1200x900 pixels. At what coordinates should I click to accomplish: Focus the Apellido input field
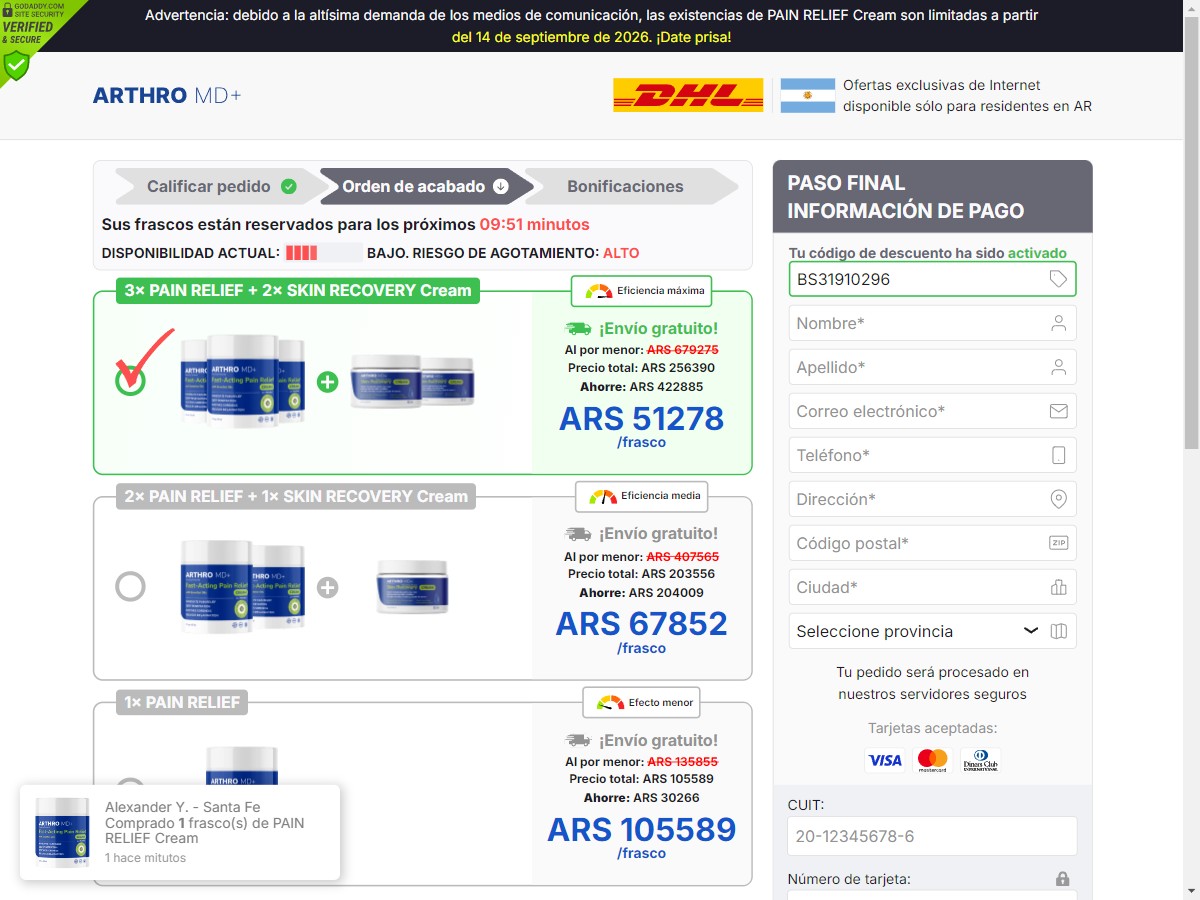(932, 367)
